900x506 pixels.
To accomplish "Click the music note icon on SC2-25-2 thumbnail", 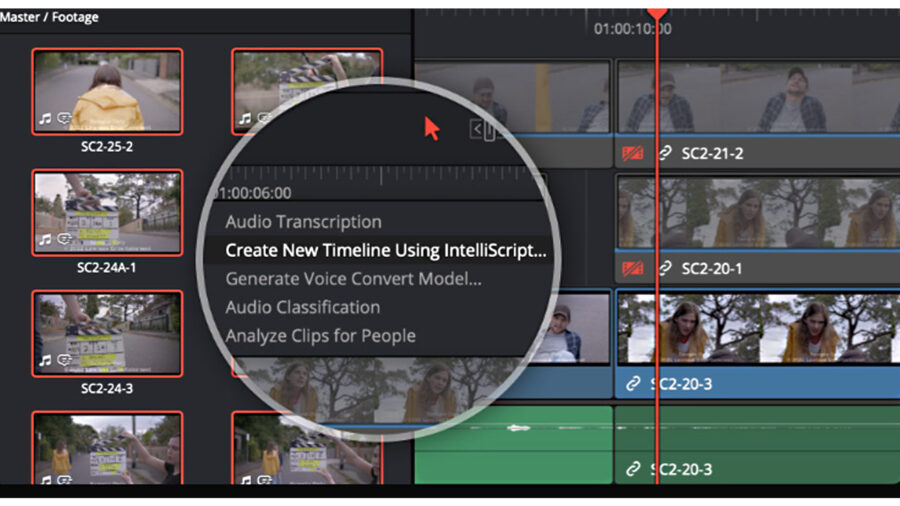I will pyautogui.click(x=45, y=119).
